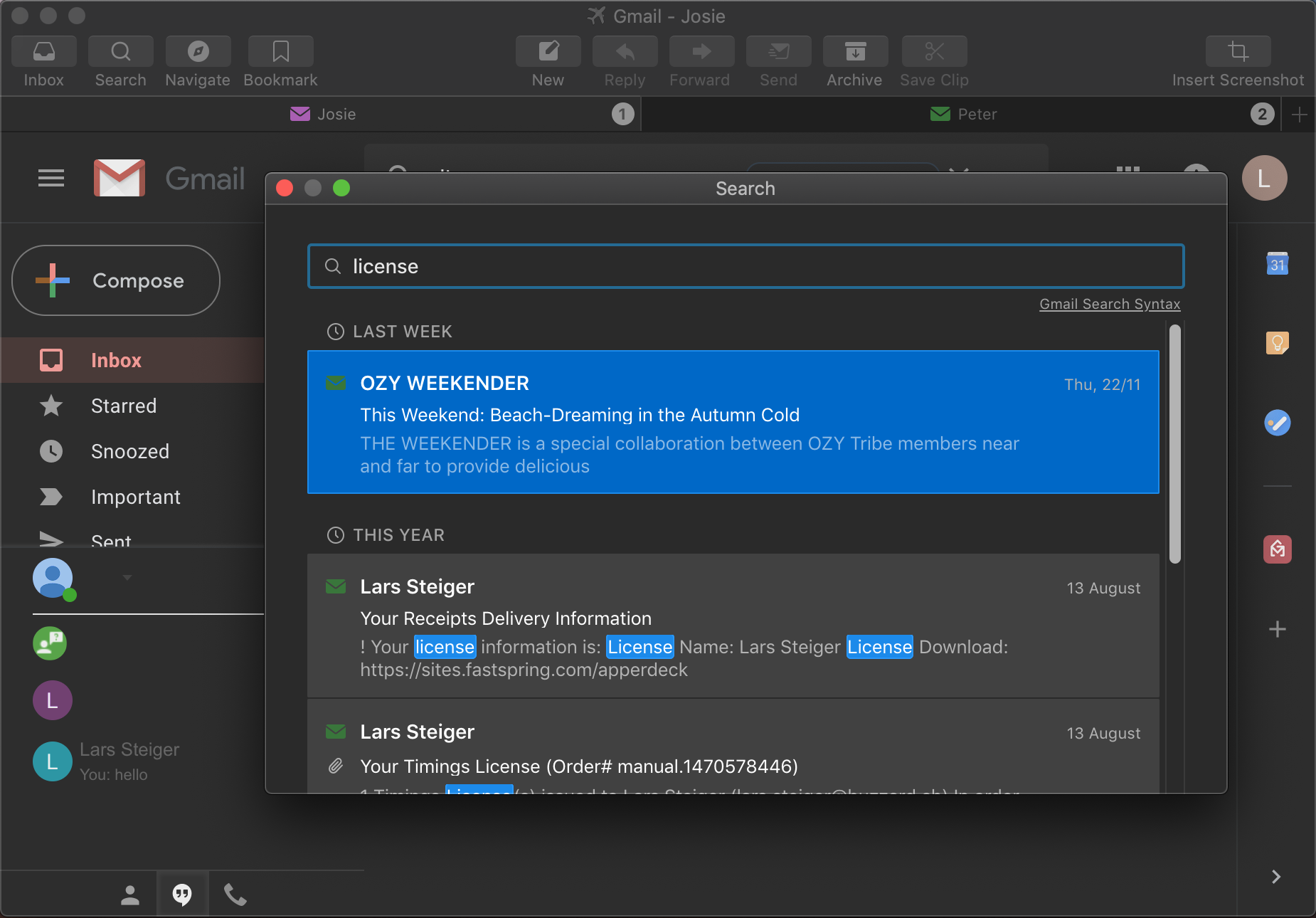Viewport: 1316px width, 918px height.
Task: Open the Gmail Search Syntax link
Action: pyautogui.click(x=1110, y=304)
